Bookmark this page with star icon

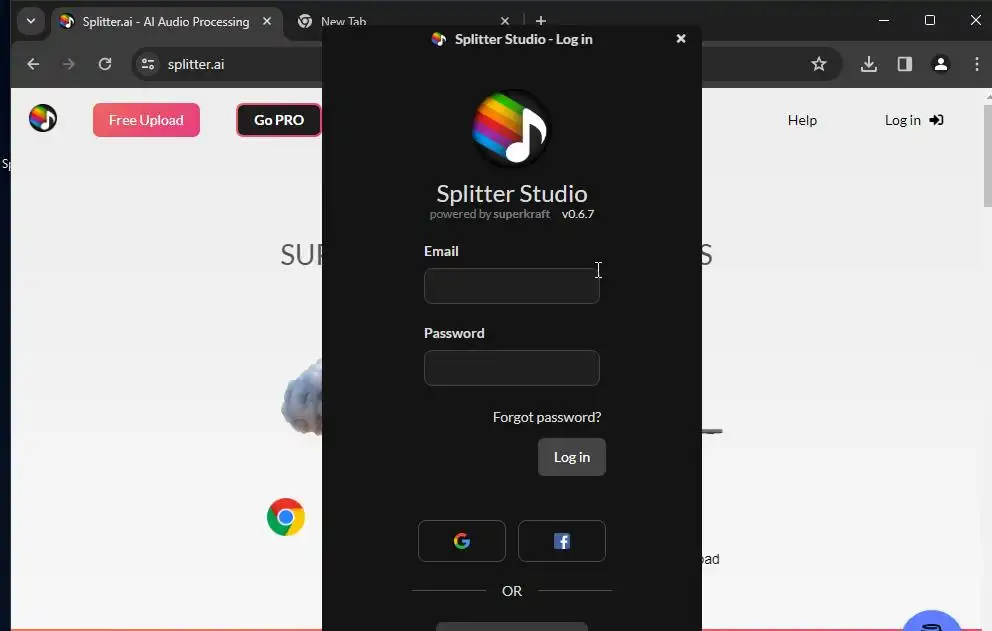coord(819,64)
